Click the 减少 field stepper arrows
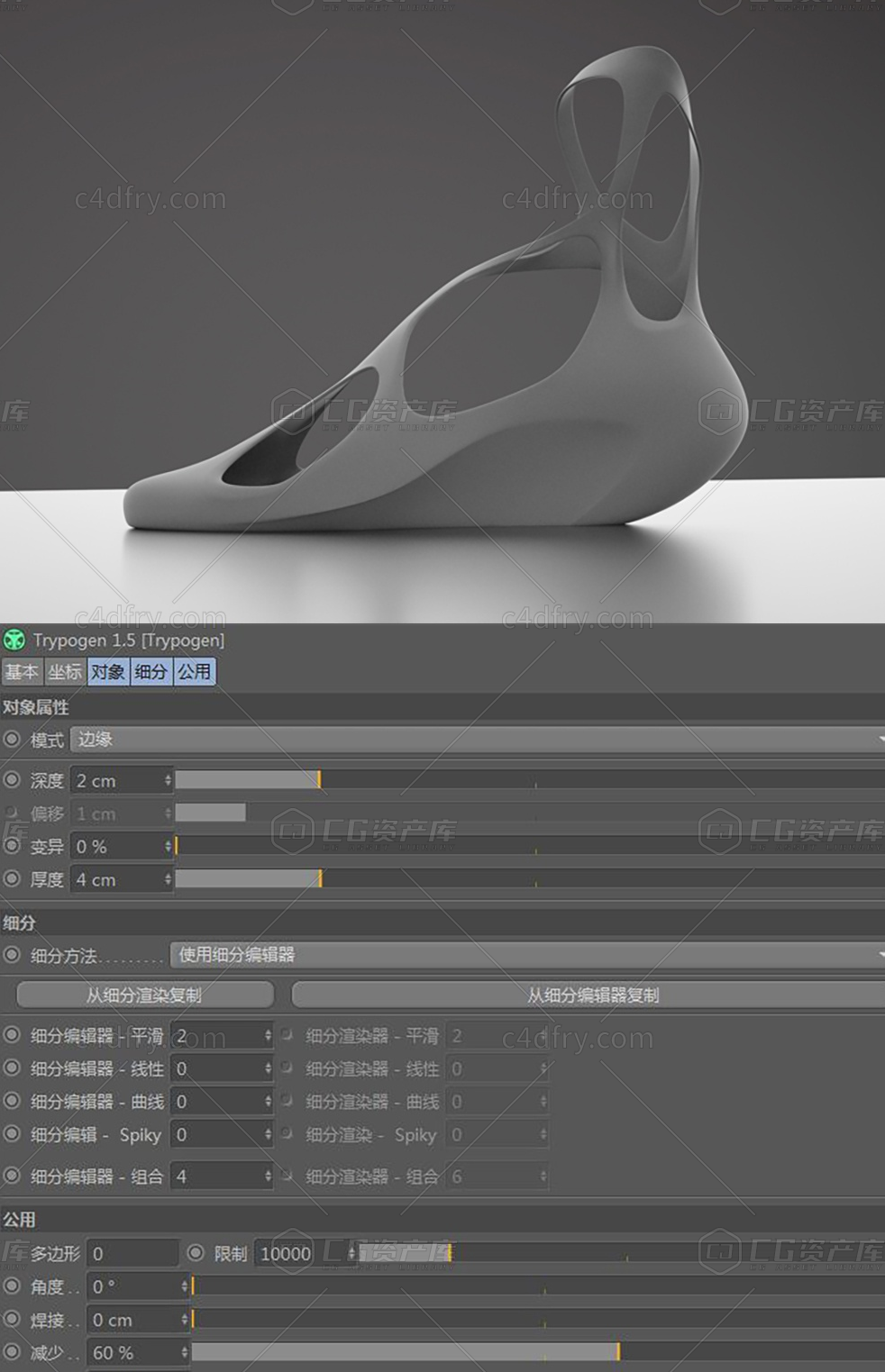The width and height of the screenshot is (885, 1372). click(x=185, y=1352)
